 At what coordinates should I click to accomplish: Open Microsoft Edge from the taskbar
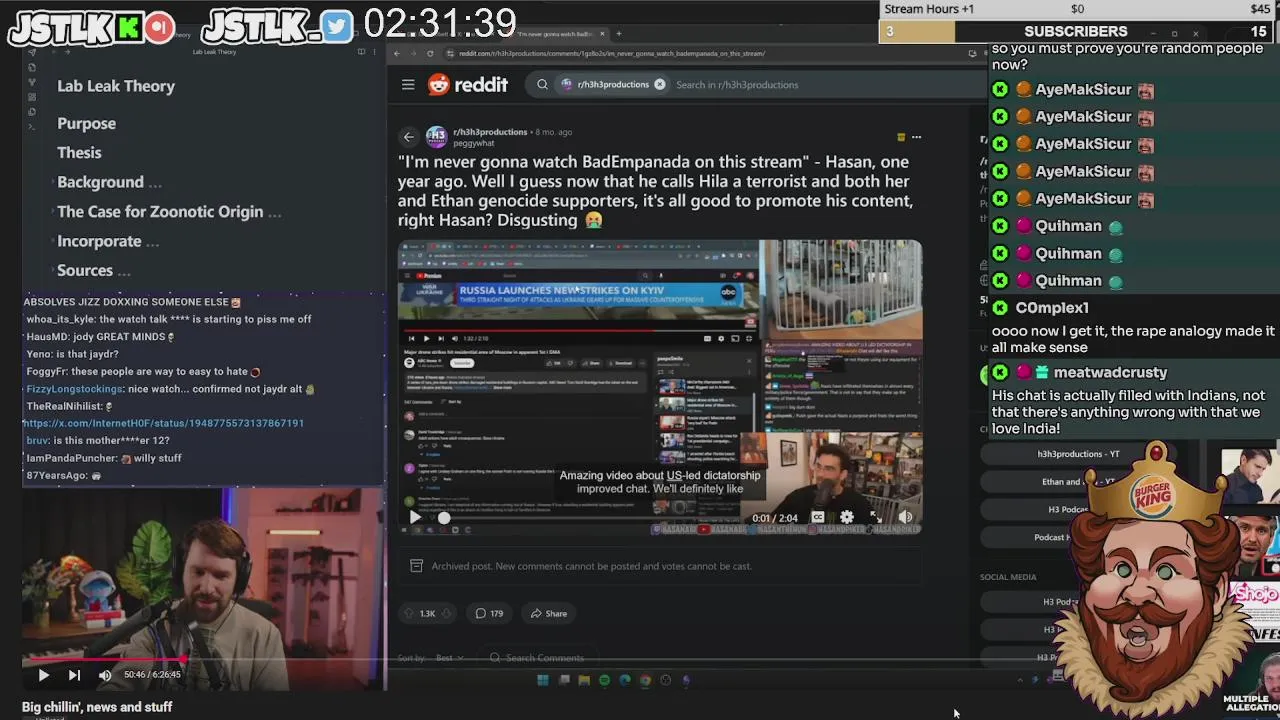click(625, 680)
